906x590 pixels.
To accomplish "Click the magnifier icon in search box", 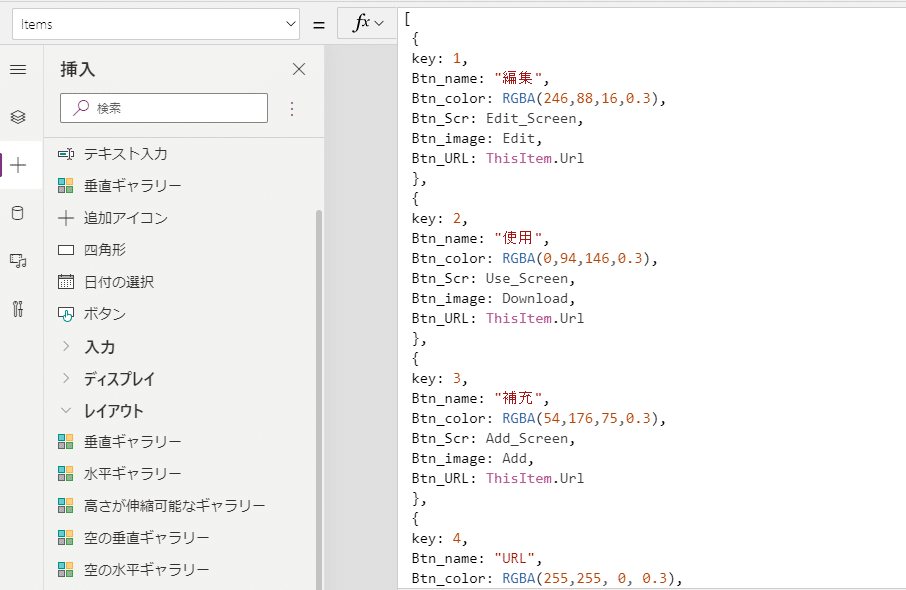I will [x=81, y=107].
